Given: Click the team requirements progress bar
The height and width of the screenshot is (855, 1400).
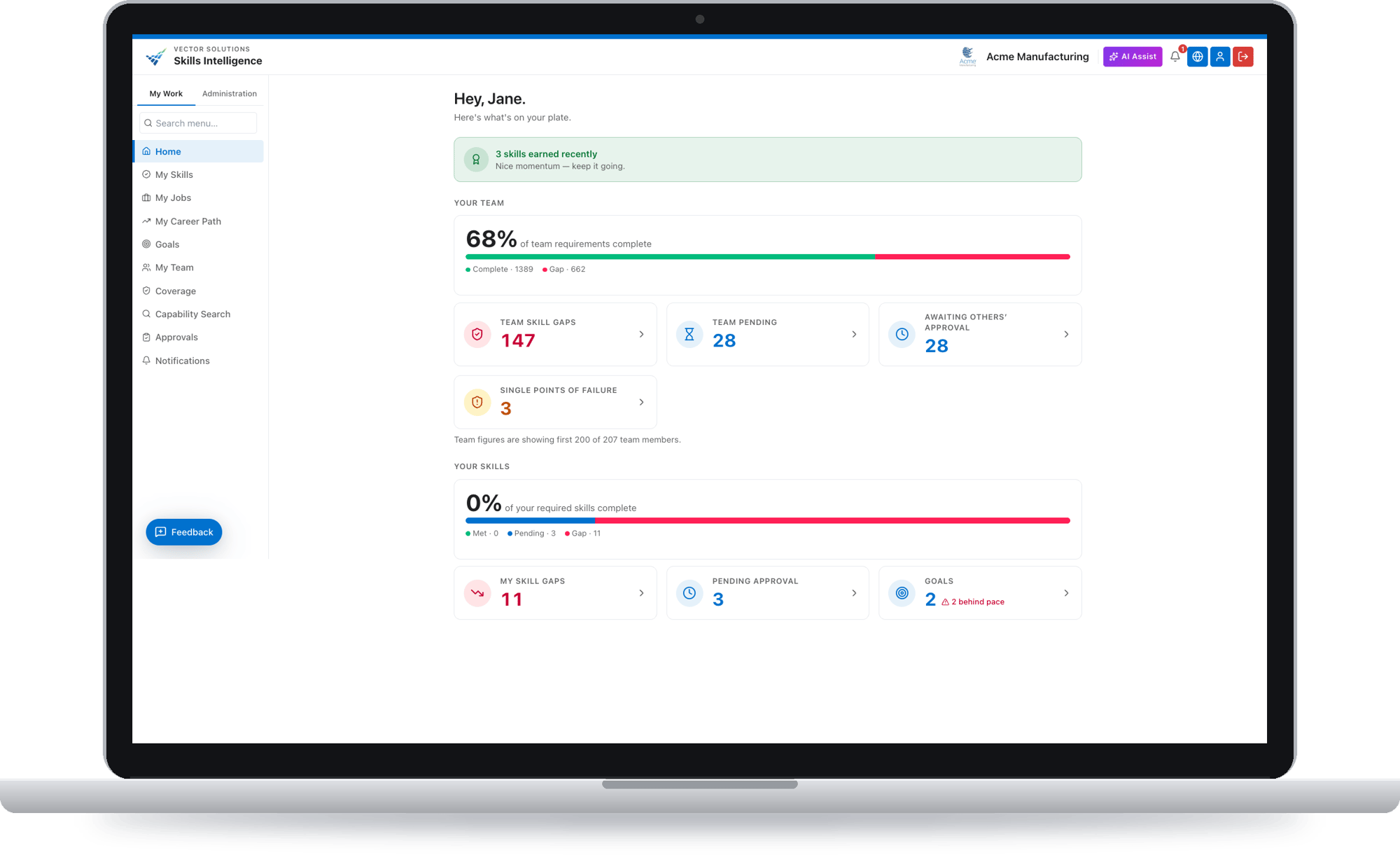Looking at the screenshot, I should (x=767, y=257).
